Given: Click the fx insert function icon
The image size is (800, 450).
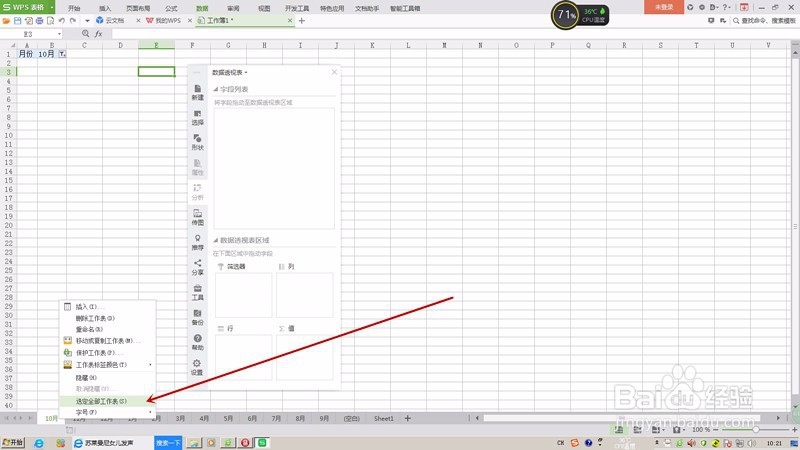Looking at the screenshot, I should 98,34.
